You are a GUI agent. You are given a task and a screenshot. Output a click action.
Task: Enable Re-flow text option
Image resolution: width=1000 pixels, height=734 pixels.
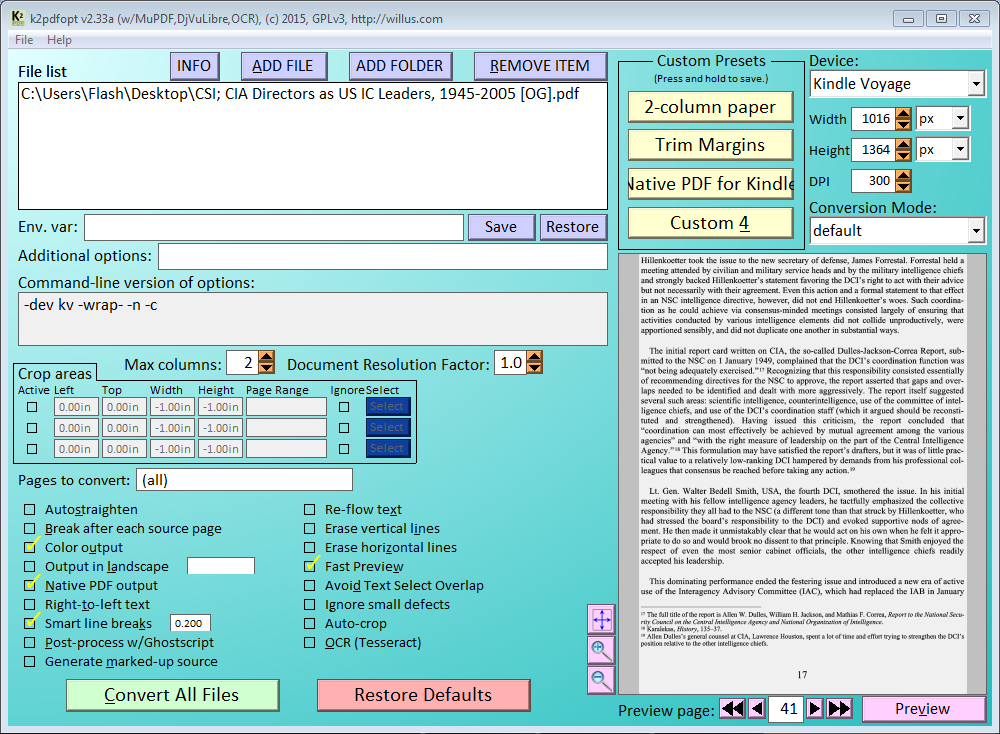click(309, 510)
